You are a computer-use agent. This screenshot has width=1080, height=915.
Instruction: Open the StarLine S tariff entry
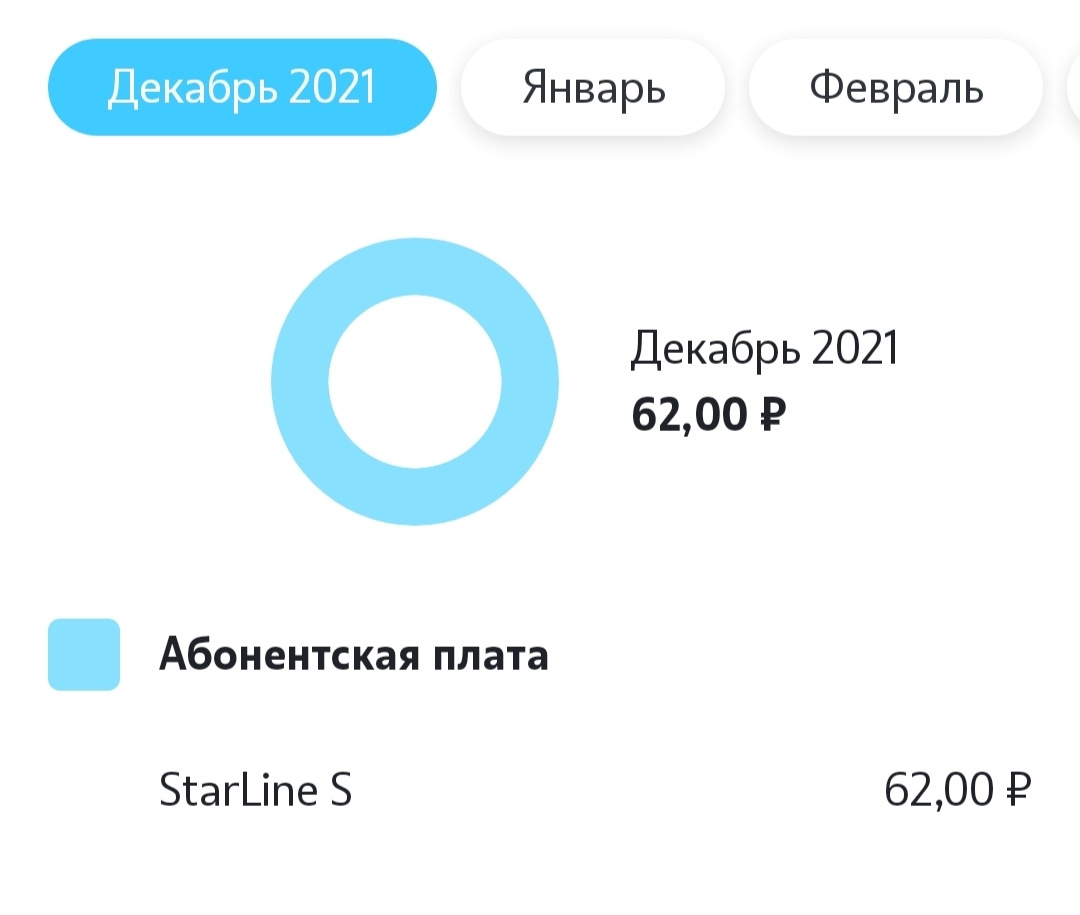[x=256, y=792]
